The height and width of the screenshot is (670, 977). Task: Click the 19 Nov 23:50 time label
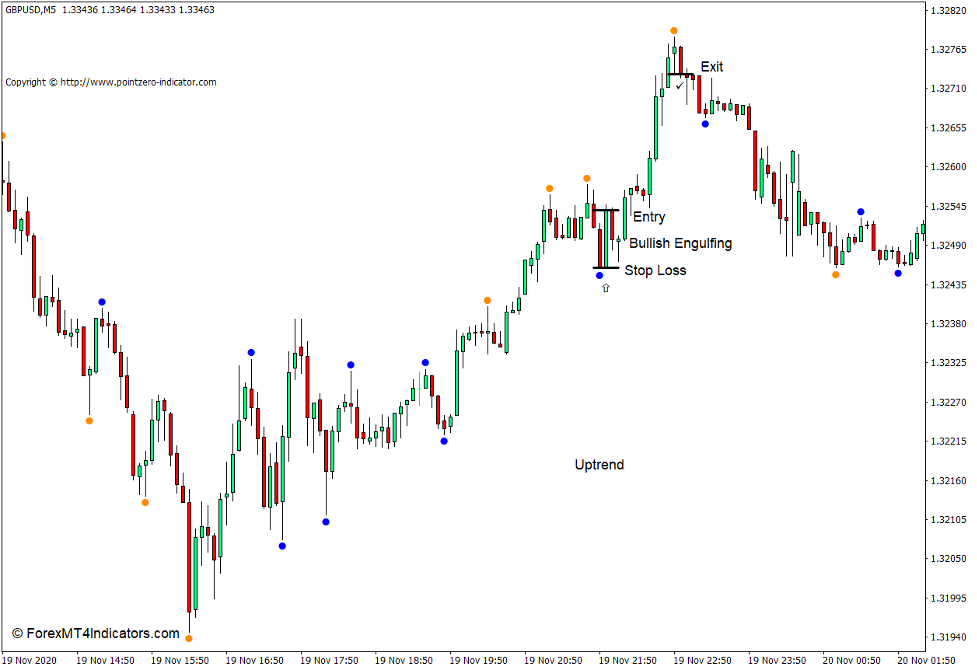coord(777,661)
